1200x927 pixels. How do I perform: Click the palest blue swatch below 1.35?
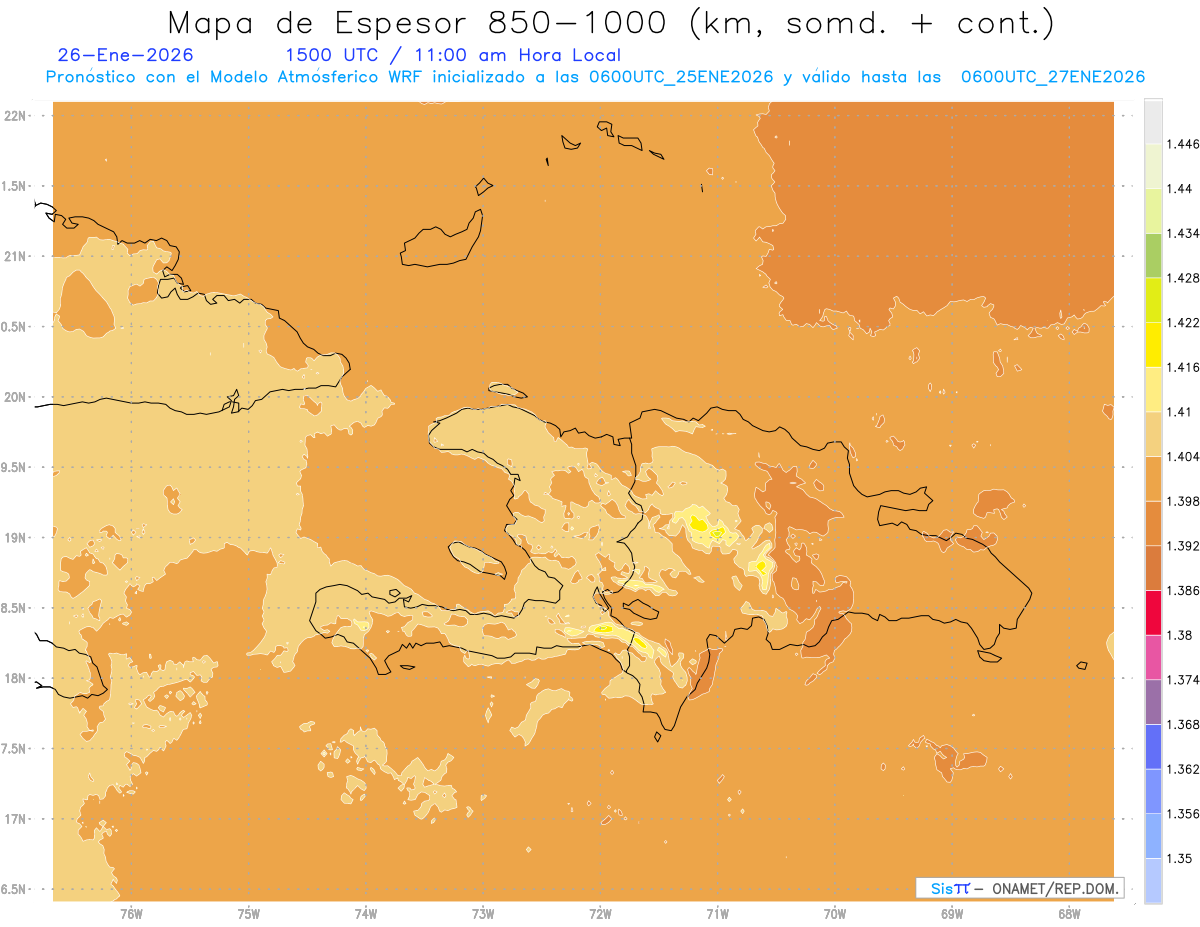(x=1153, y=881)
